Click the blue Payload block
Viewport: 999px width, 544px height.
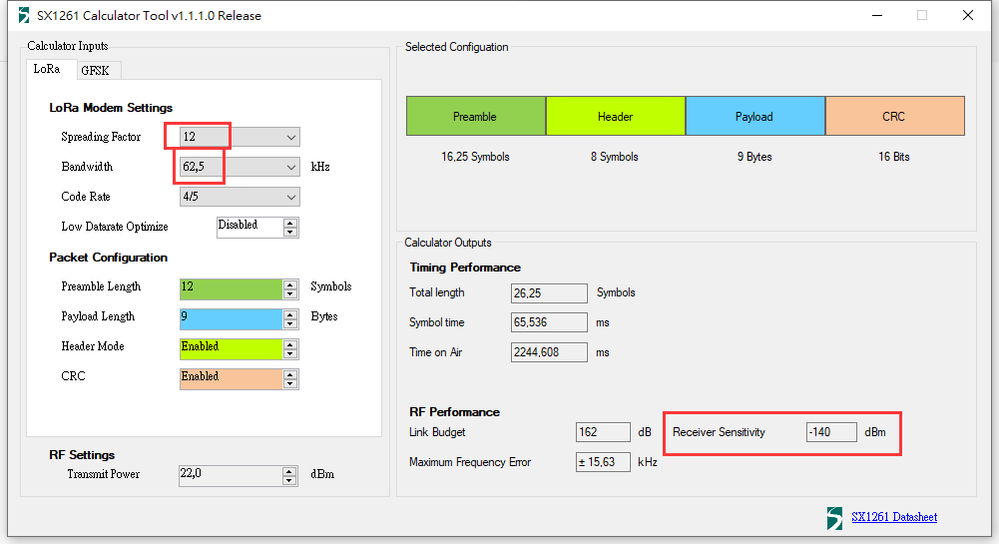[x=755, y=116]
